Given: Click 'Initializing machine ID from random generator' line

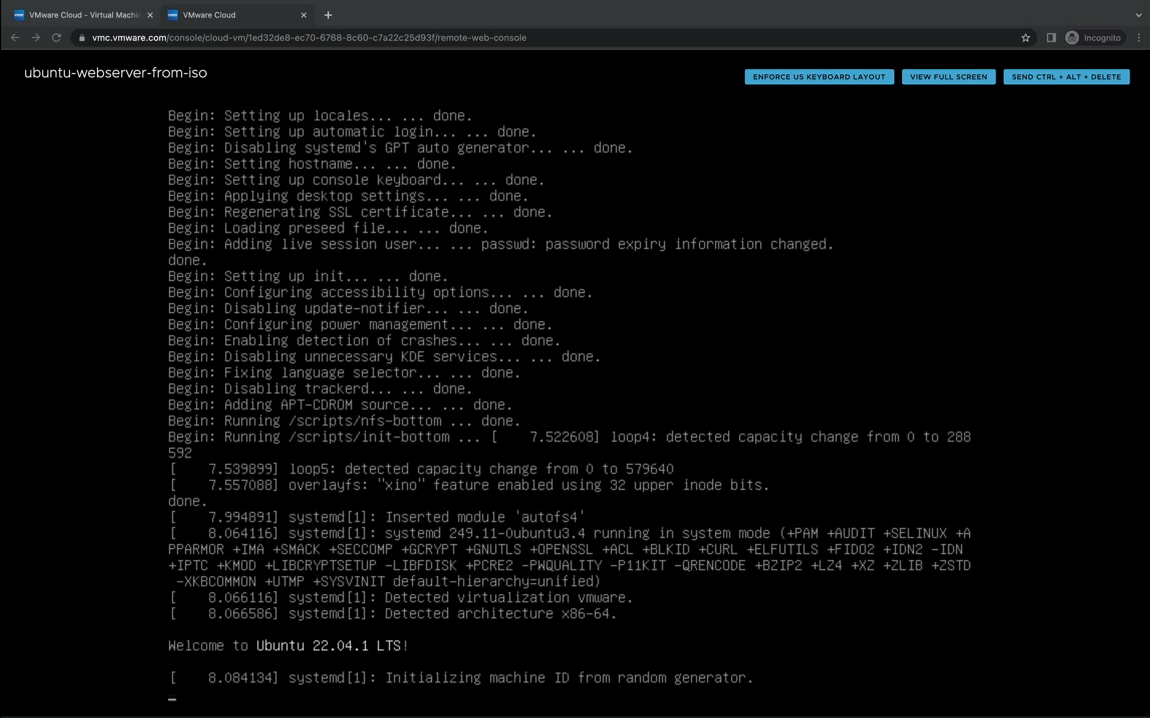Looking at the screenshot, I should 461,678.
